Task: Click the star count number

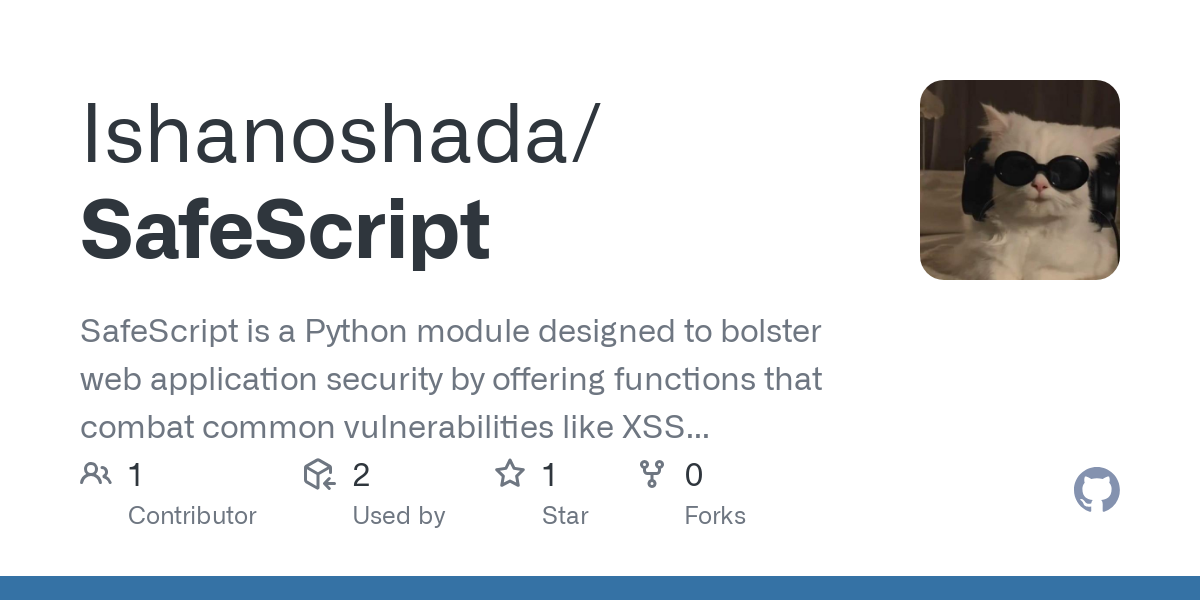Action: pos(549,475)
